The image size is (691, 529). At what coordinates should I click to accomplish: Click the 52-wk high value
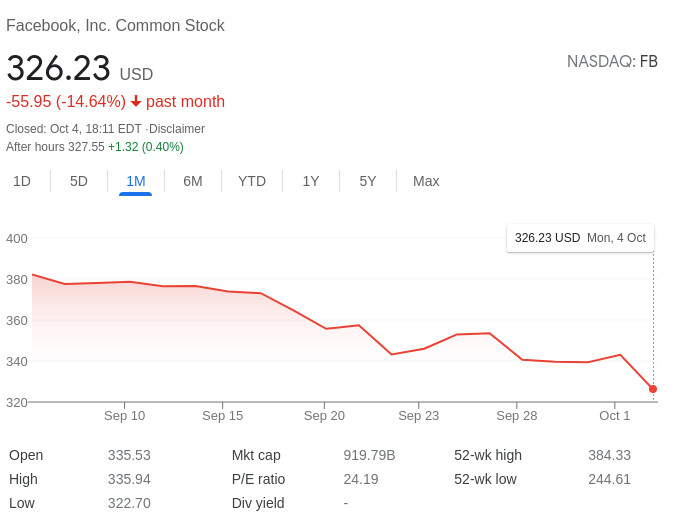click(x=609, y=455)
